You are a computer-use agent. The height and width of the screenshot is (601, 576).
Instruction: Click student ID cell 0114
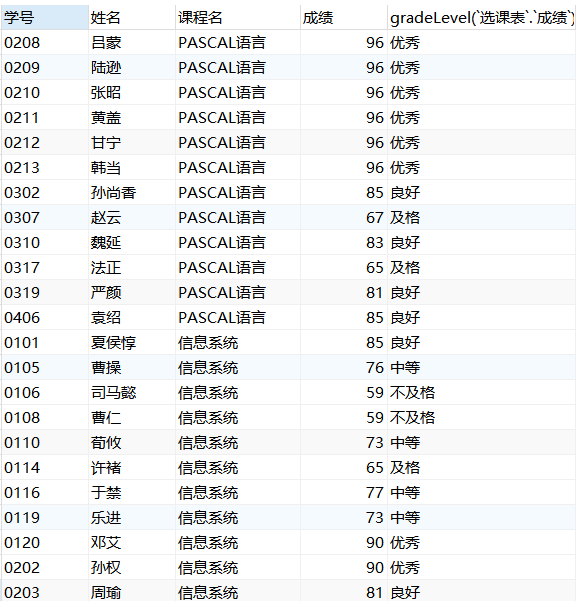click(44, 468)
